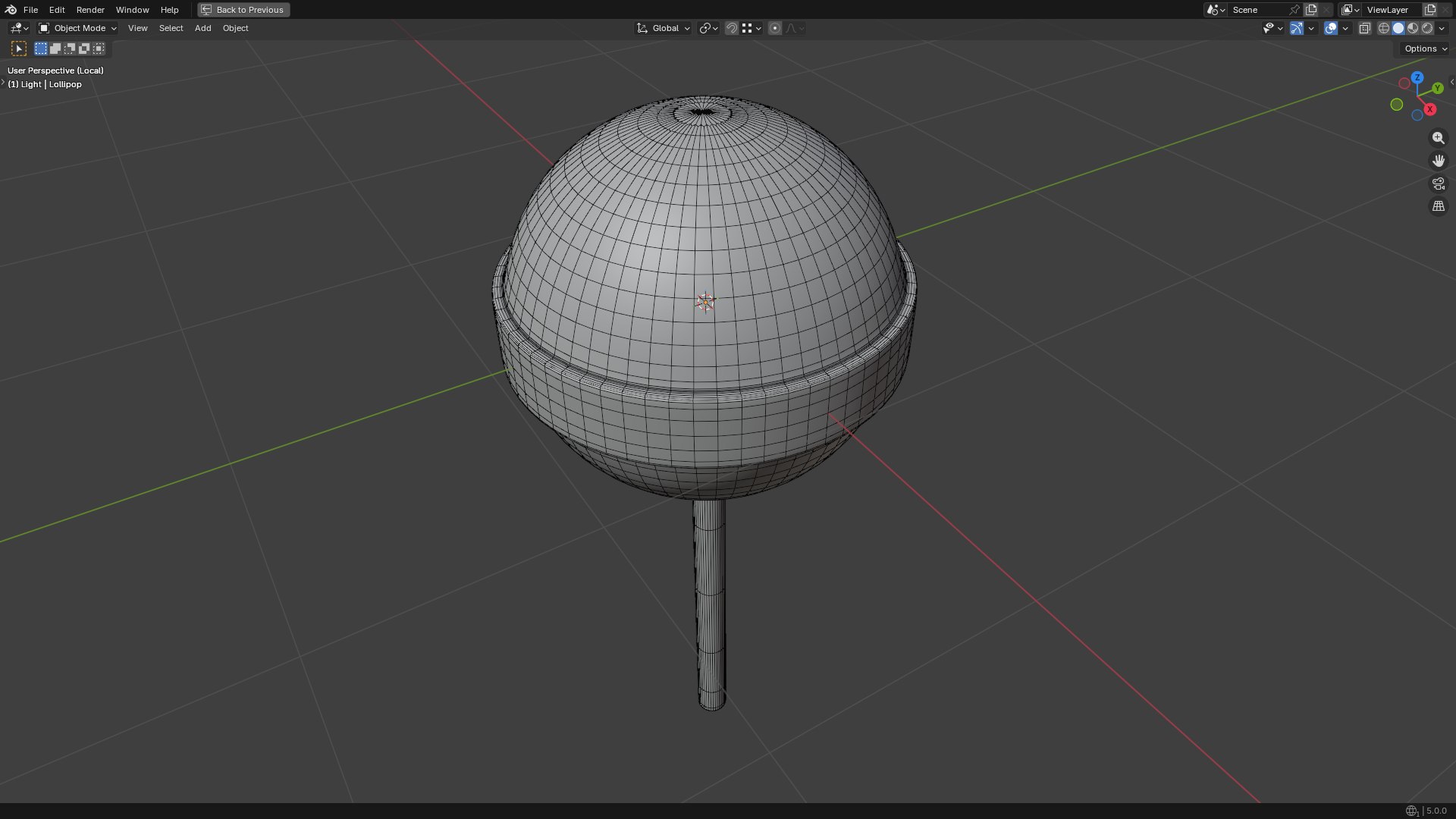Viewport: 1456px width, 819px height.
Task: Open the Help menu
Action: [169, 10]
